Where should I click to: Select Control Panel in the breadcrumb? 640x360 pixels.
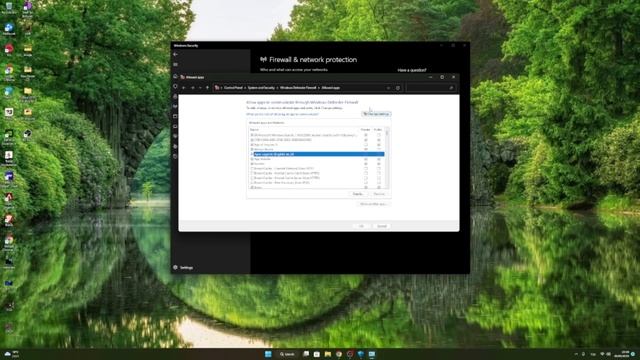pos(233,88)
